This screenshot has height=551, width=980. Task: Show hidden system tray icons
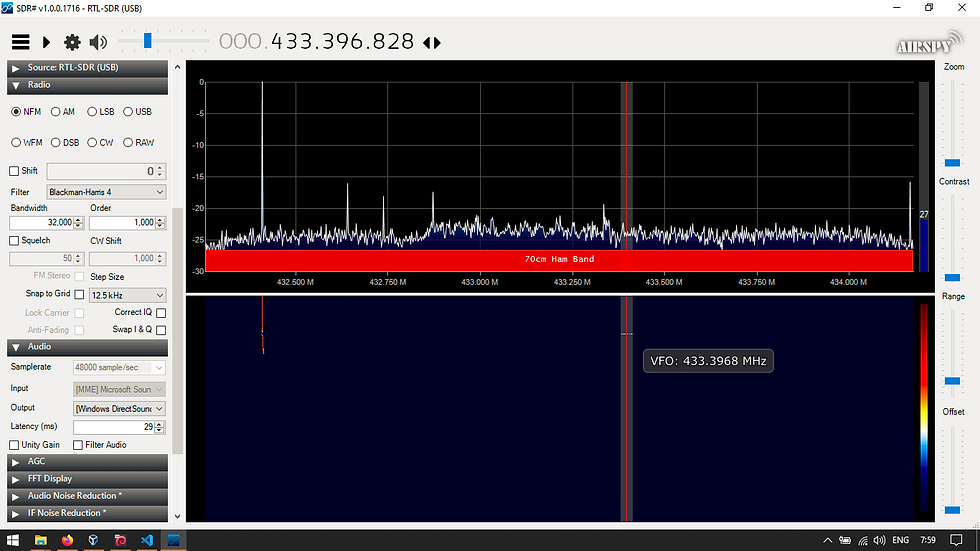828,540
